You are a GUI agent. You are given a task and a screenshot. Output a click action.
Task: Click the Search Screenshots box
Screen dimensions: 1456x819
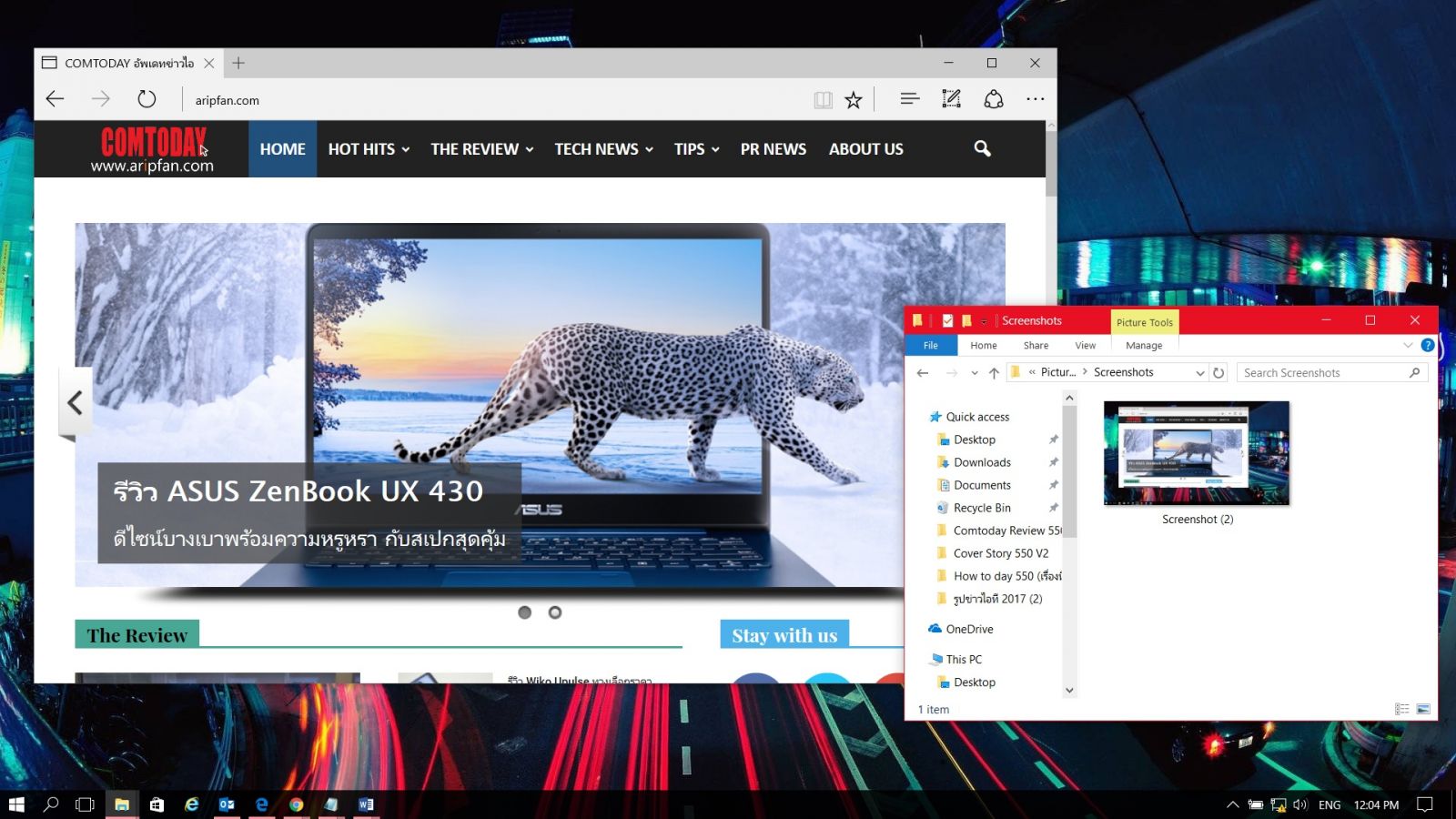point(1332,372)
